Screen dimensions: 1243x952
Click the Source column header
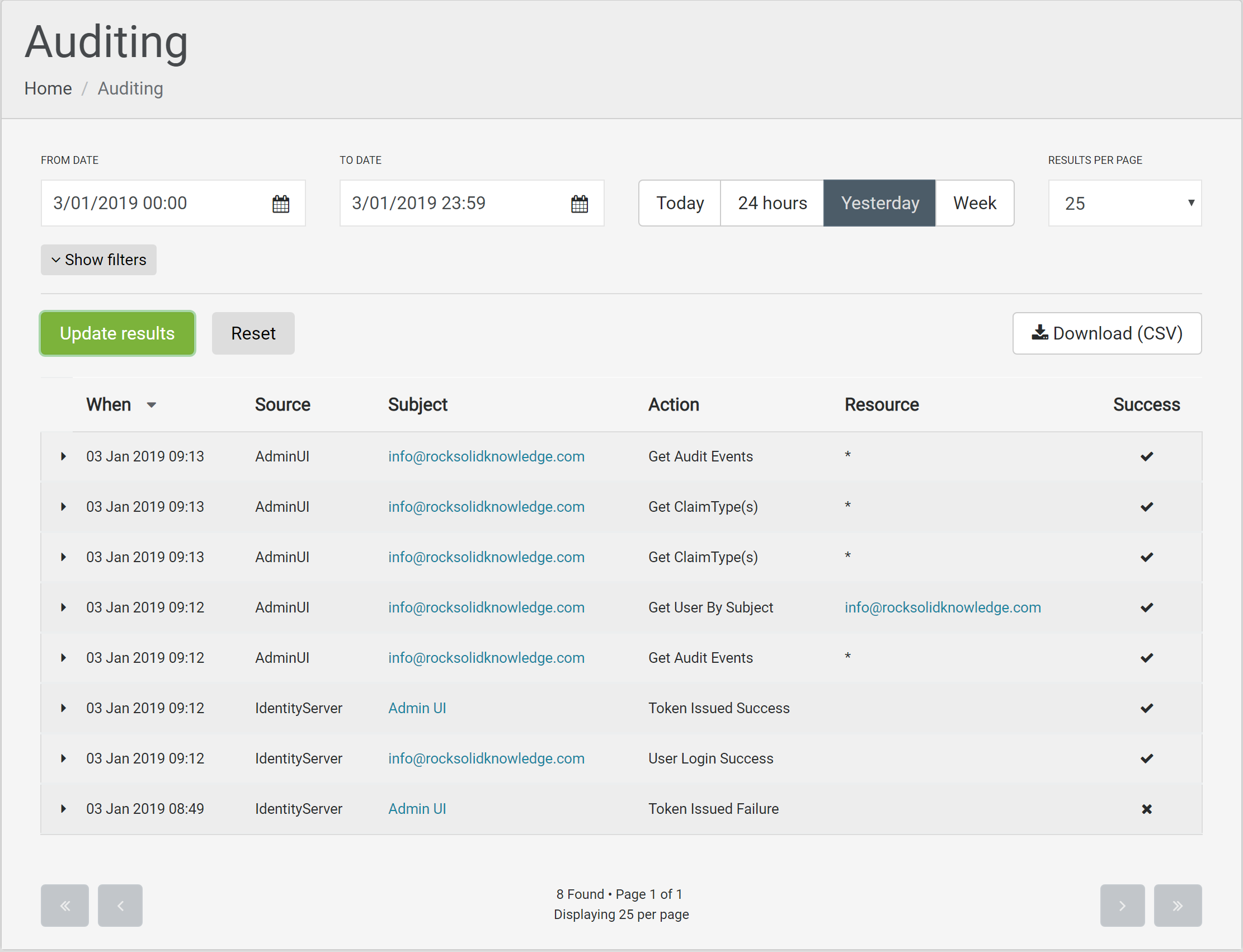[282, 404]
